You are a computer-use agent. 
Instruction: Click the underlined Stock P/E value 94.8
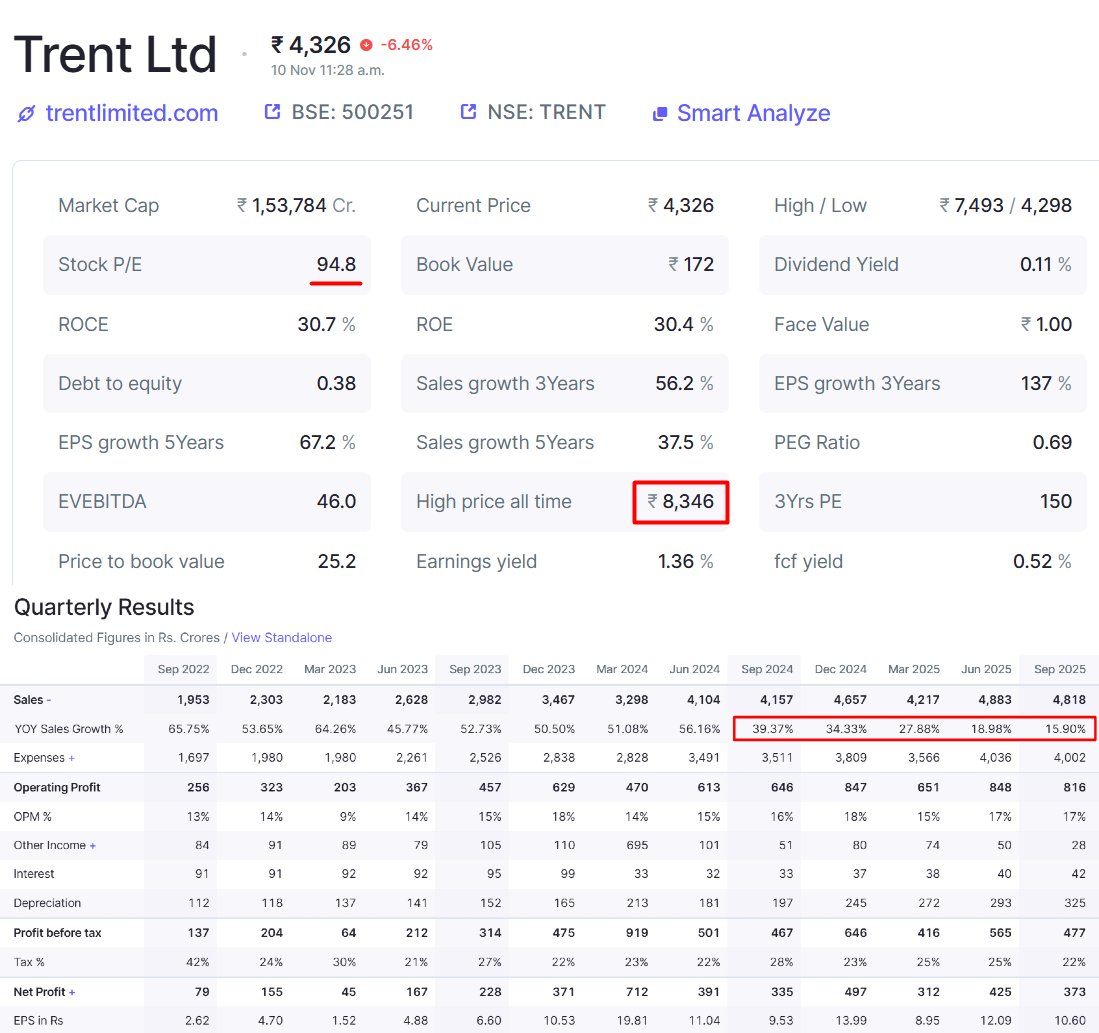point(338,264)
